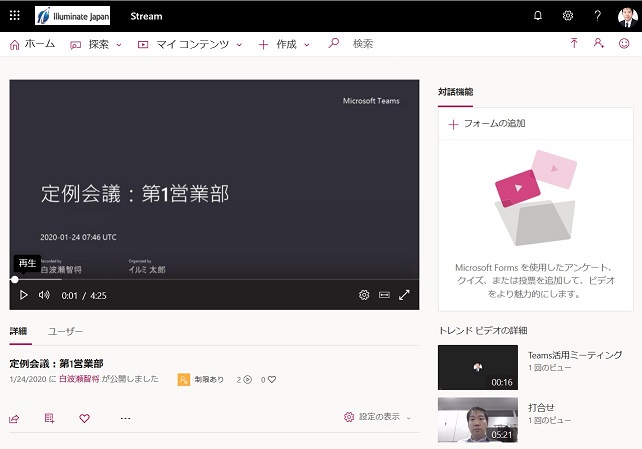Click the video progress seek handle
The height and width of the screenshot is (449, 642).
pyautogui.click(x=15, y=280)
